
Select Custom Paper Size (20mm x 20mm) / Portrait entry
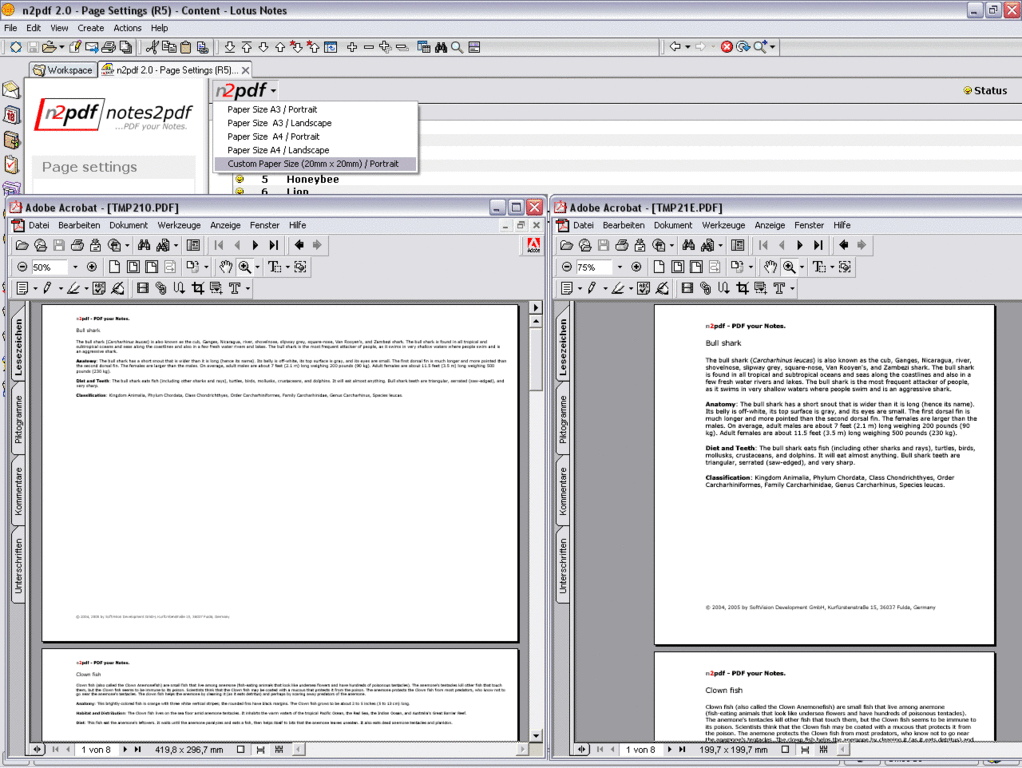click(313, 164)
